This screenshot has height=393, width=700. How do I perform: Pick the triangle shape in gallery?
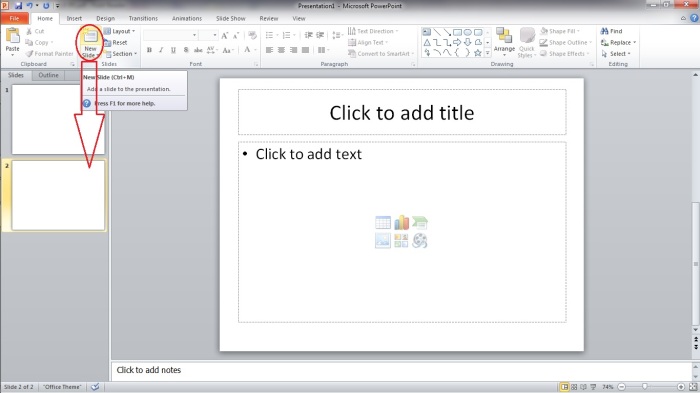click(427, 42)
